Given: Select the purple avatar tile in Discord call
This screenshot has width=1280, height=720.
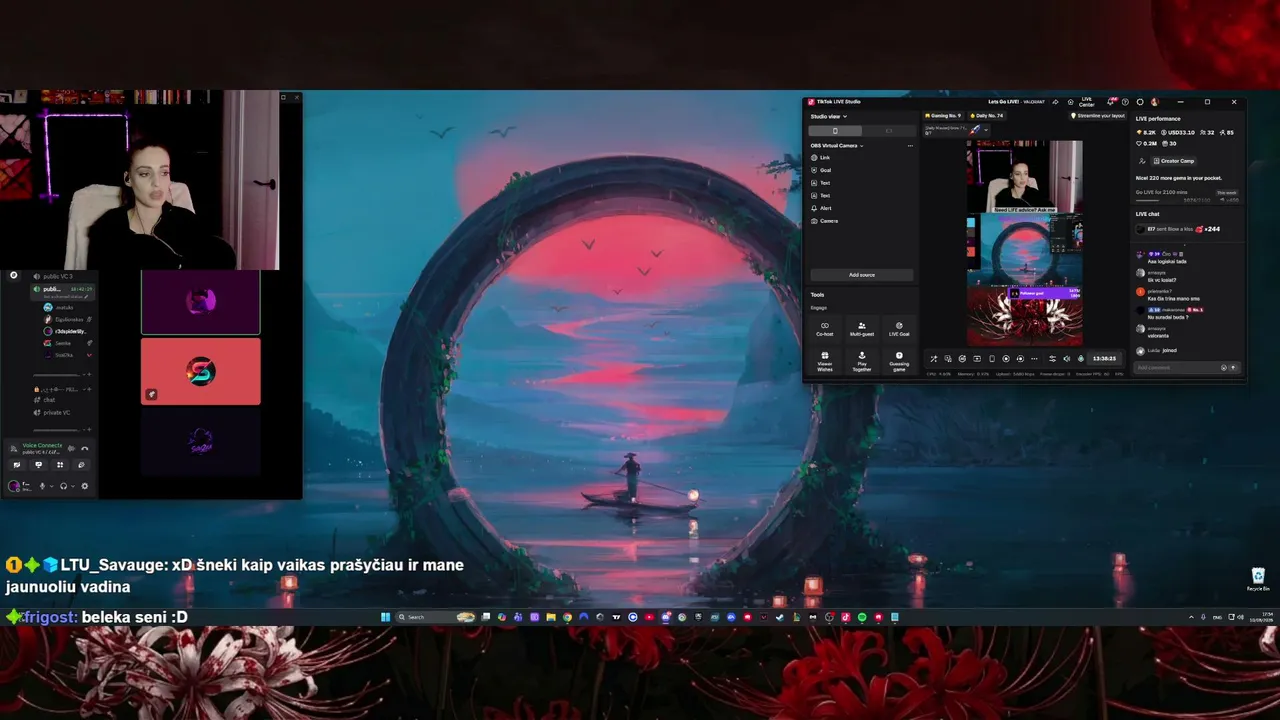Looking at the screenshot, I should click(x=201, y=302).
